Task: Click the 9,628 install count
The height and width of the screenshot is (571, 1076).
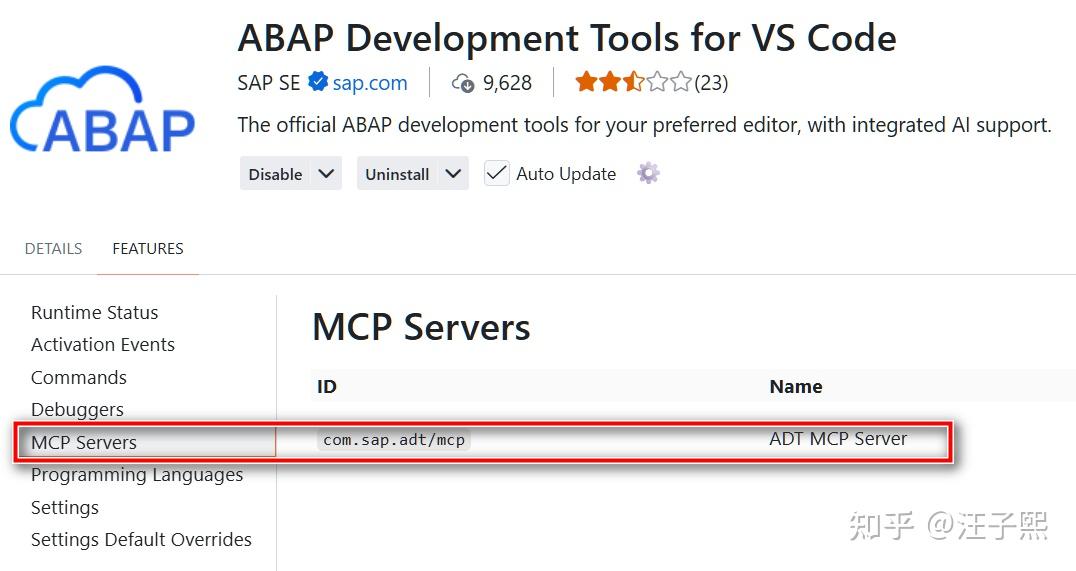Action: tap(507, 83)
